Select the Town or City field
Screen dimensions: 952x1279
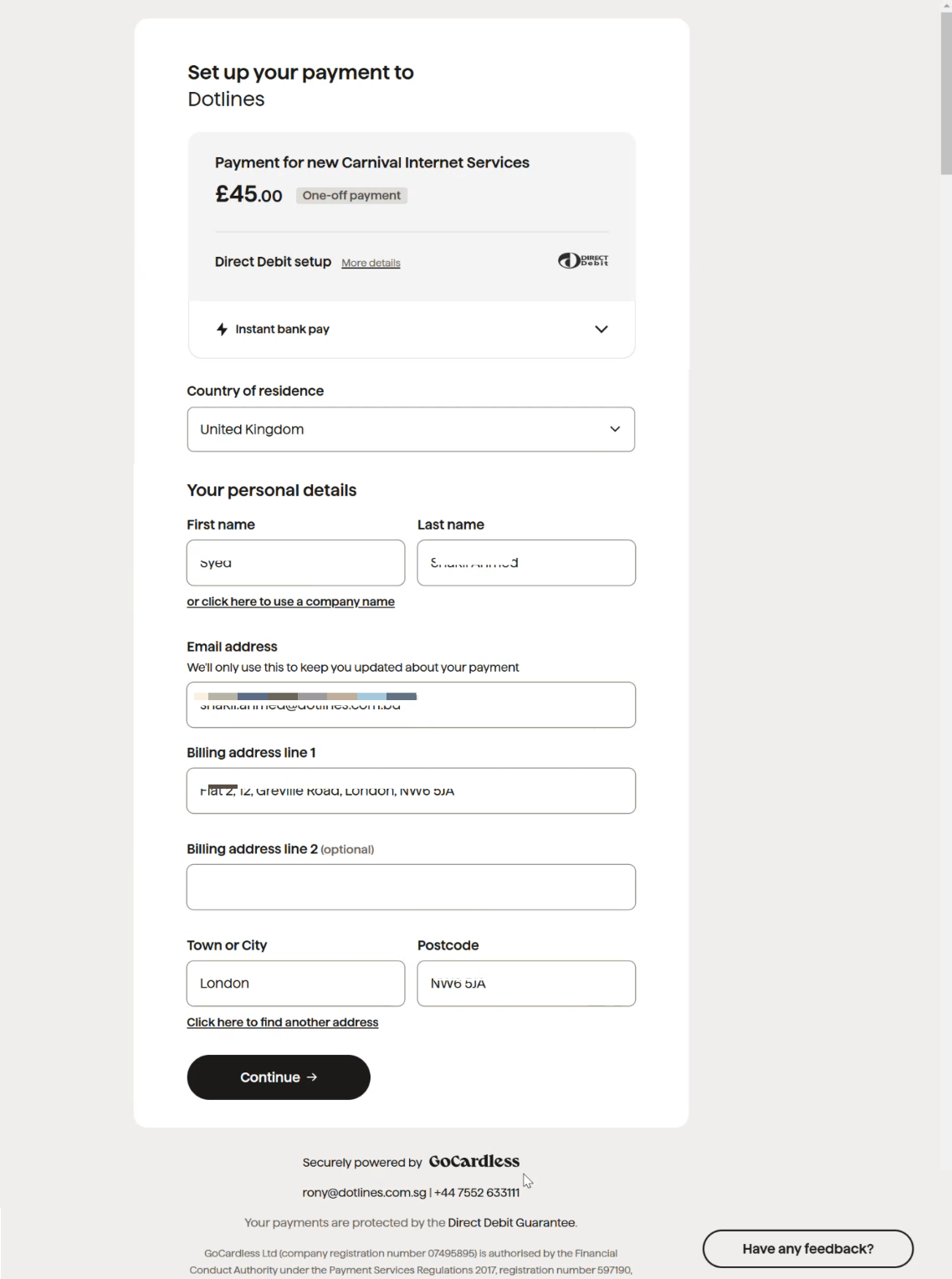[x=295, y=984]
